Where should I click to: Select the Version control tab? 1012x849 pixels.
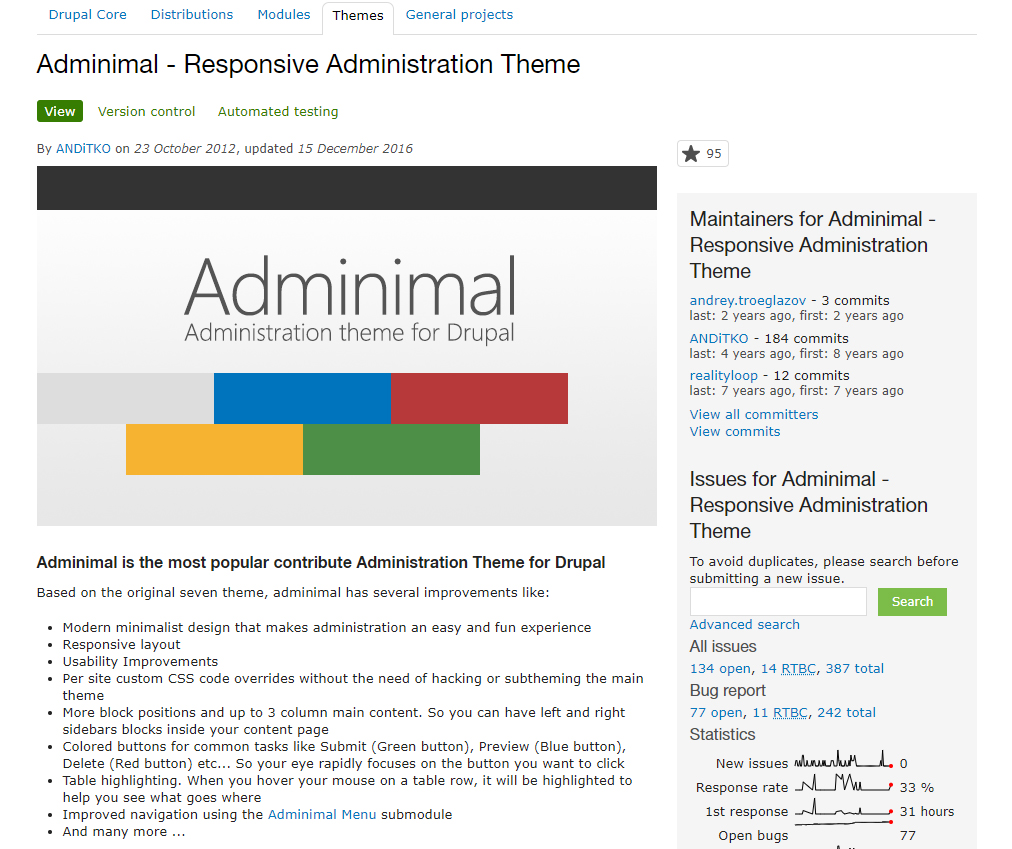point(146,112)
